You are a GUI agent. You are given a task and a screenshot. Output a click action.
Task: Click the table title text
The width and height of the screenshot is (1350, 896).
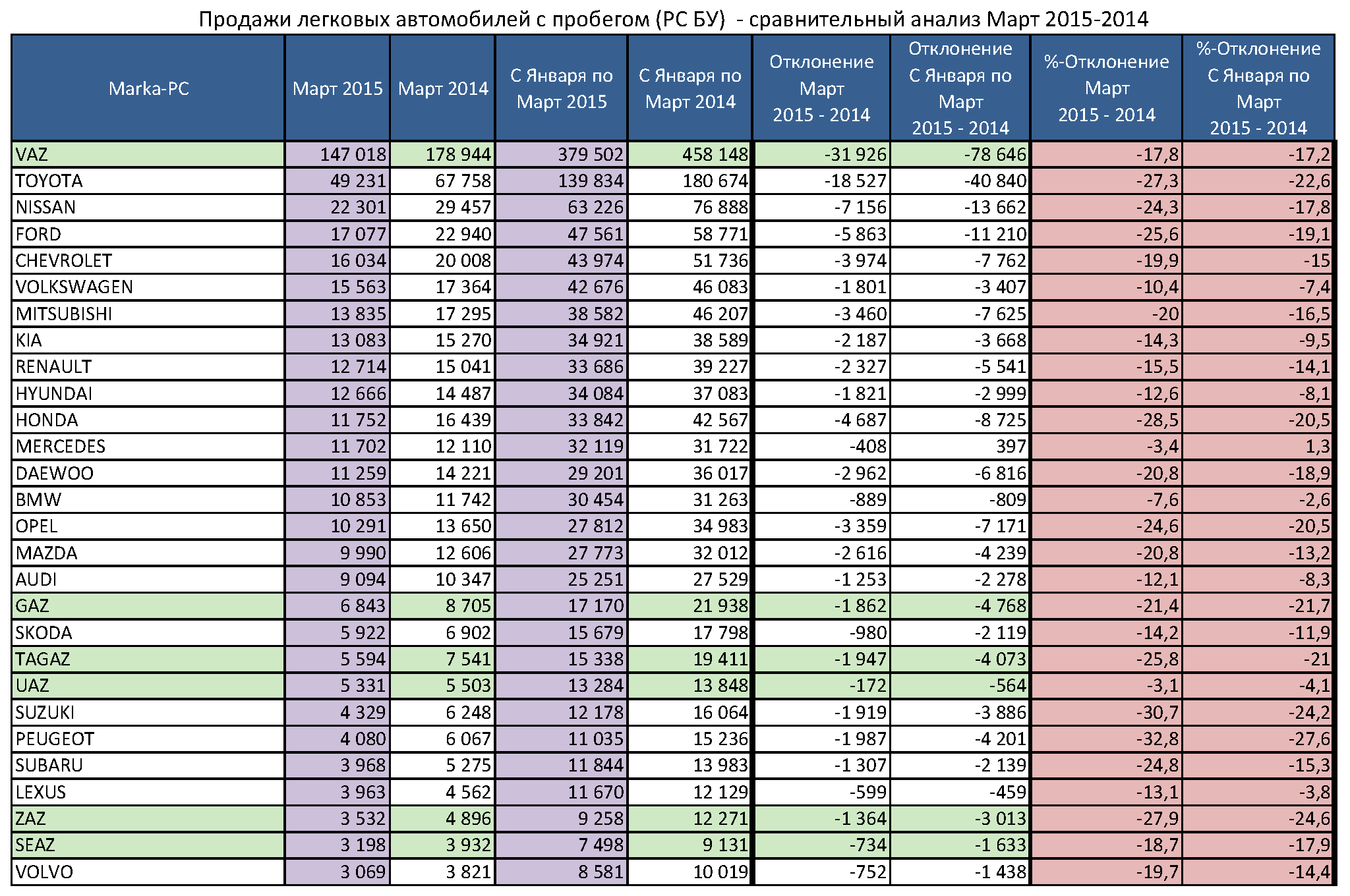click(x=673, y=19)
